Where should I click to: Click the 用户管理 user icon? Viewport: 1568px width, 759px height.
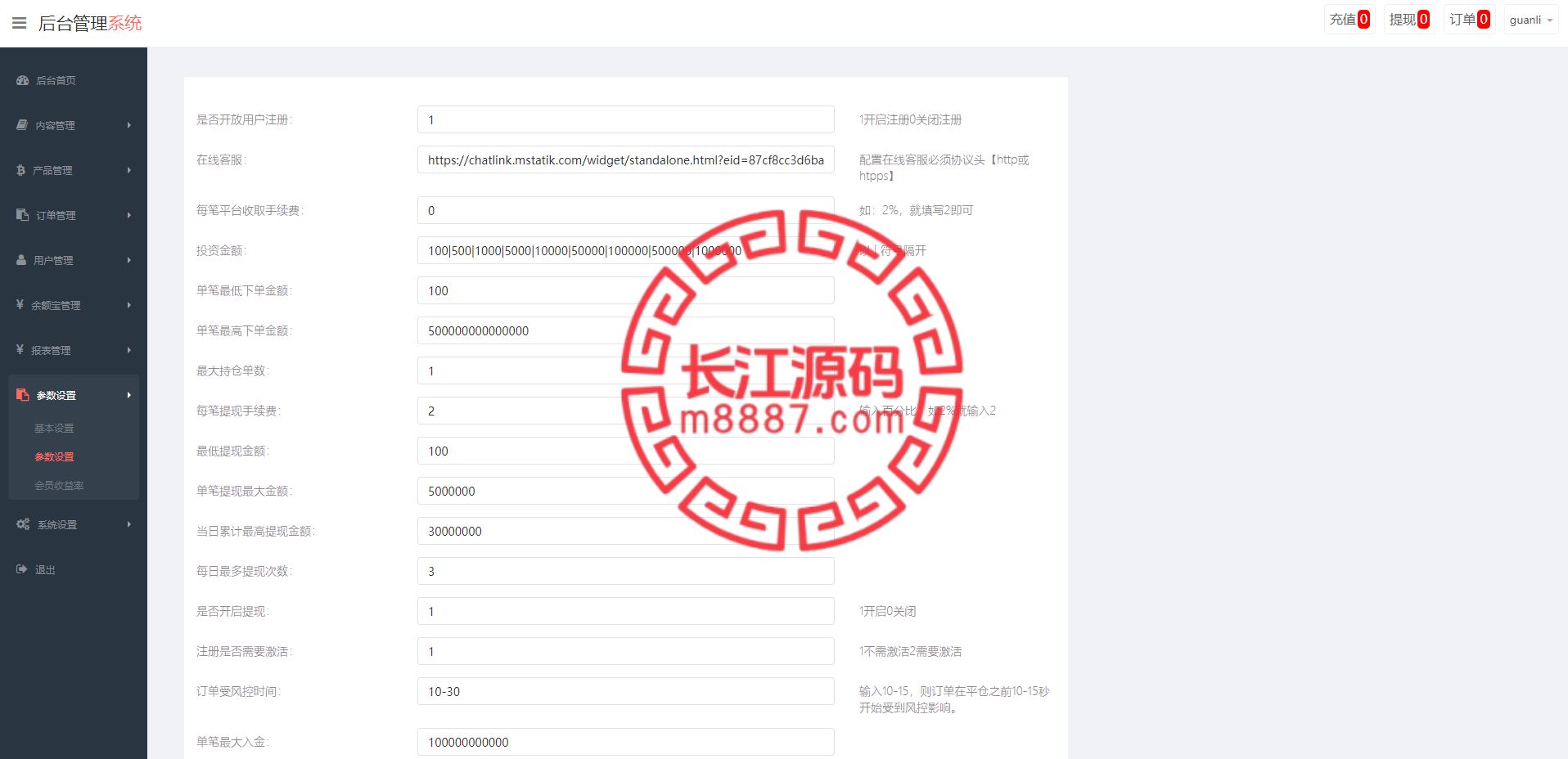click(x=21, y=260)
